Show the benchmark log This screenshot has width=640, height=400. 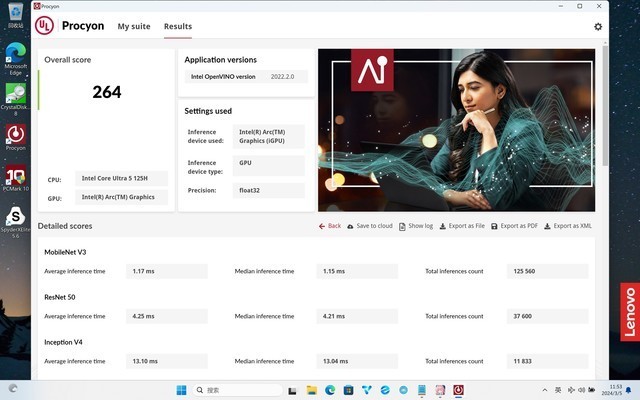(416, 226)
